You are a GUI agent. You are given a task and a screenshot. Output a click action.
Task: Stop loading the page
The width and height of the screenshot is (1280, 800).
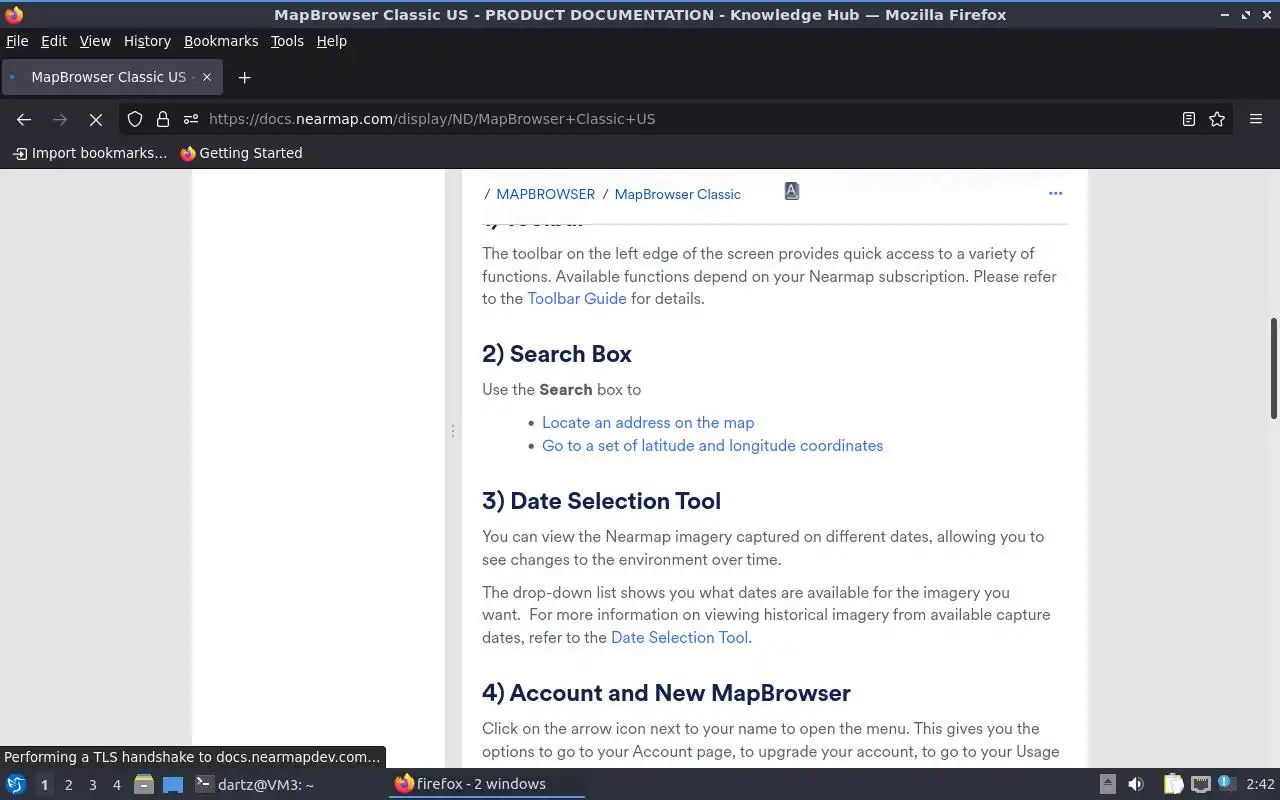point(96,119)
